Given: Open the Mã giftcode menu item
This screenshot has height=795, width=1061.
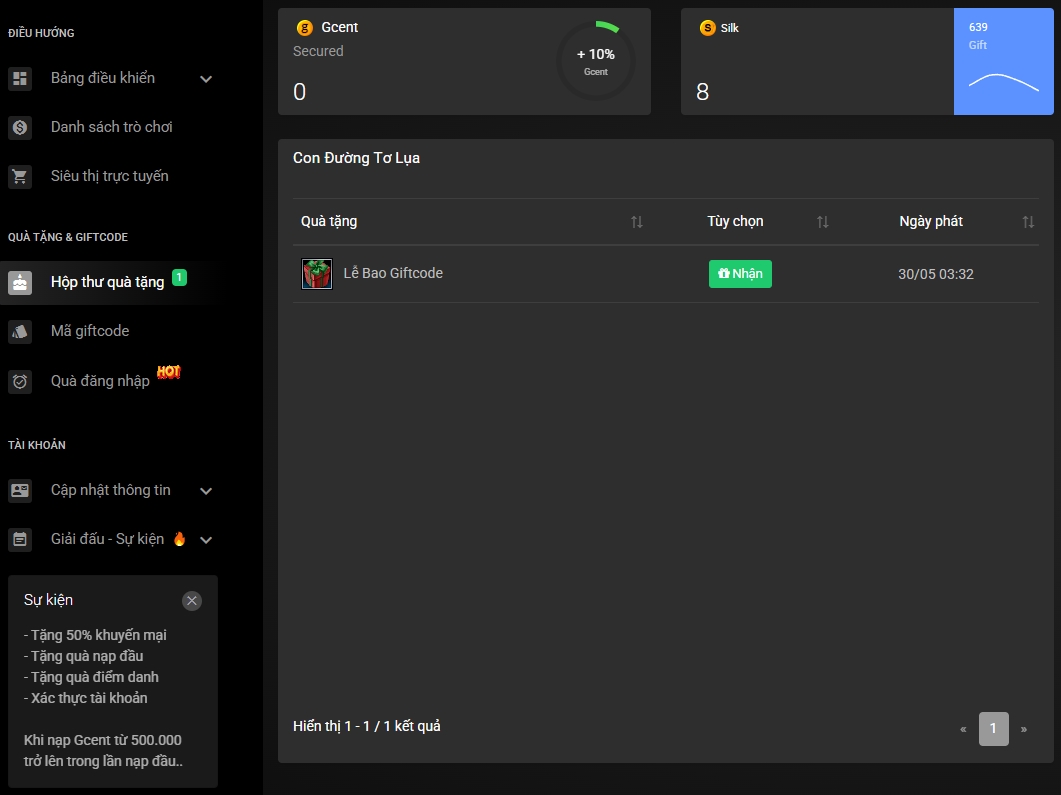Looking at the screenshot, I should pos(90,331).
